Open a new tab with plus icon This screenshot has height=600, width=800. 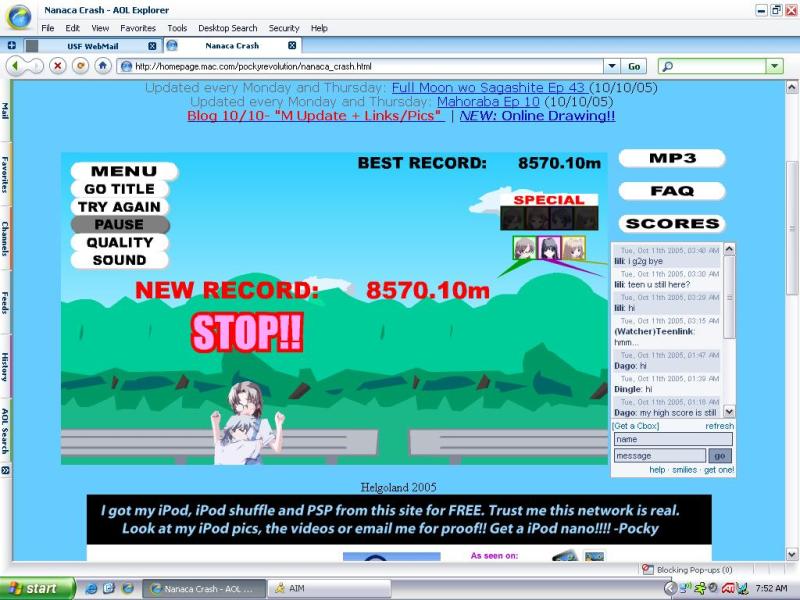(x=11, y=45)
